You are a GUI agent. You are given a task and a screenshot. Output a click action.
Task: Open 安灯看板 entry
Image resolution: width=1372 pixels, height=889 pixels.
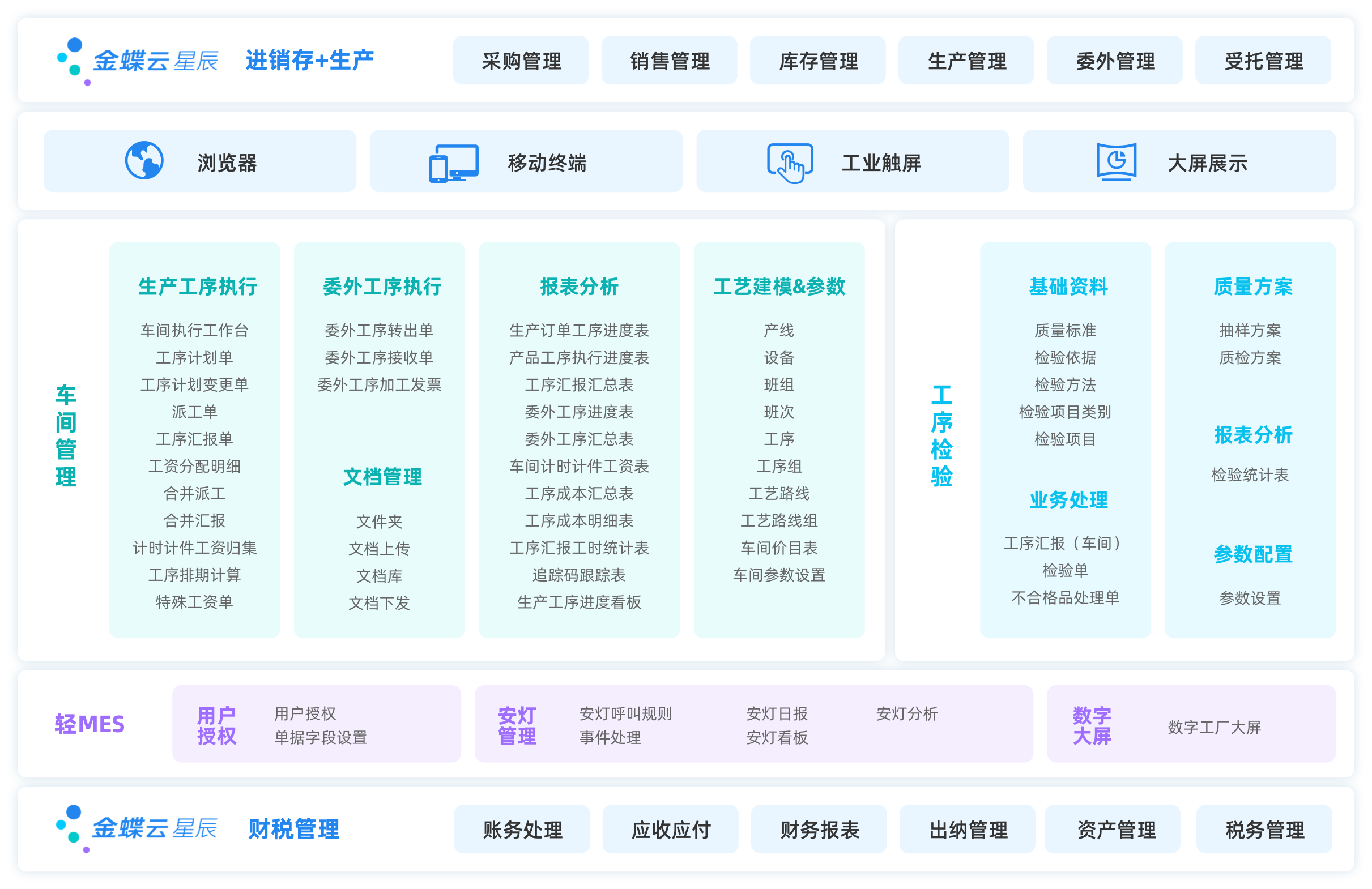click(x=777, y=737)
